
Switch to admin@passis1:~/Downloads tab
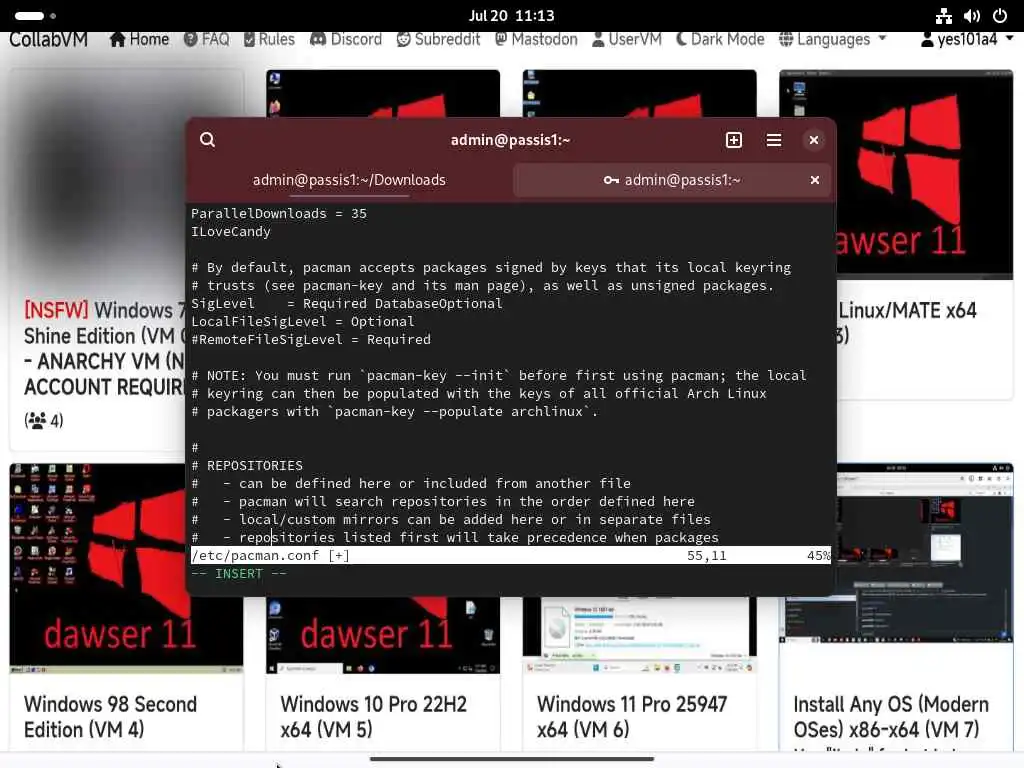coord(349,180)
